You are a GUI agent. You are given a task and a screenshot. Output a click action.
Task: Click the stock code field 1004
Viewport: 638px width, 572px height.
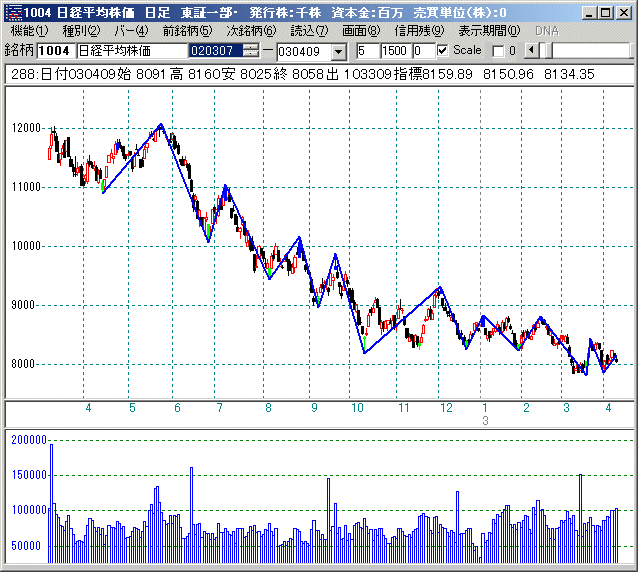tap(54, 51)
